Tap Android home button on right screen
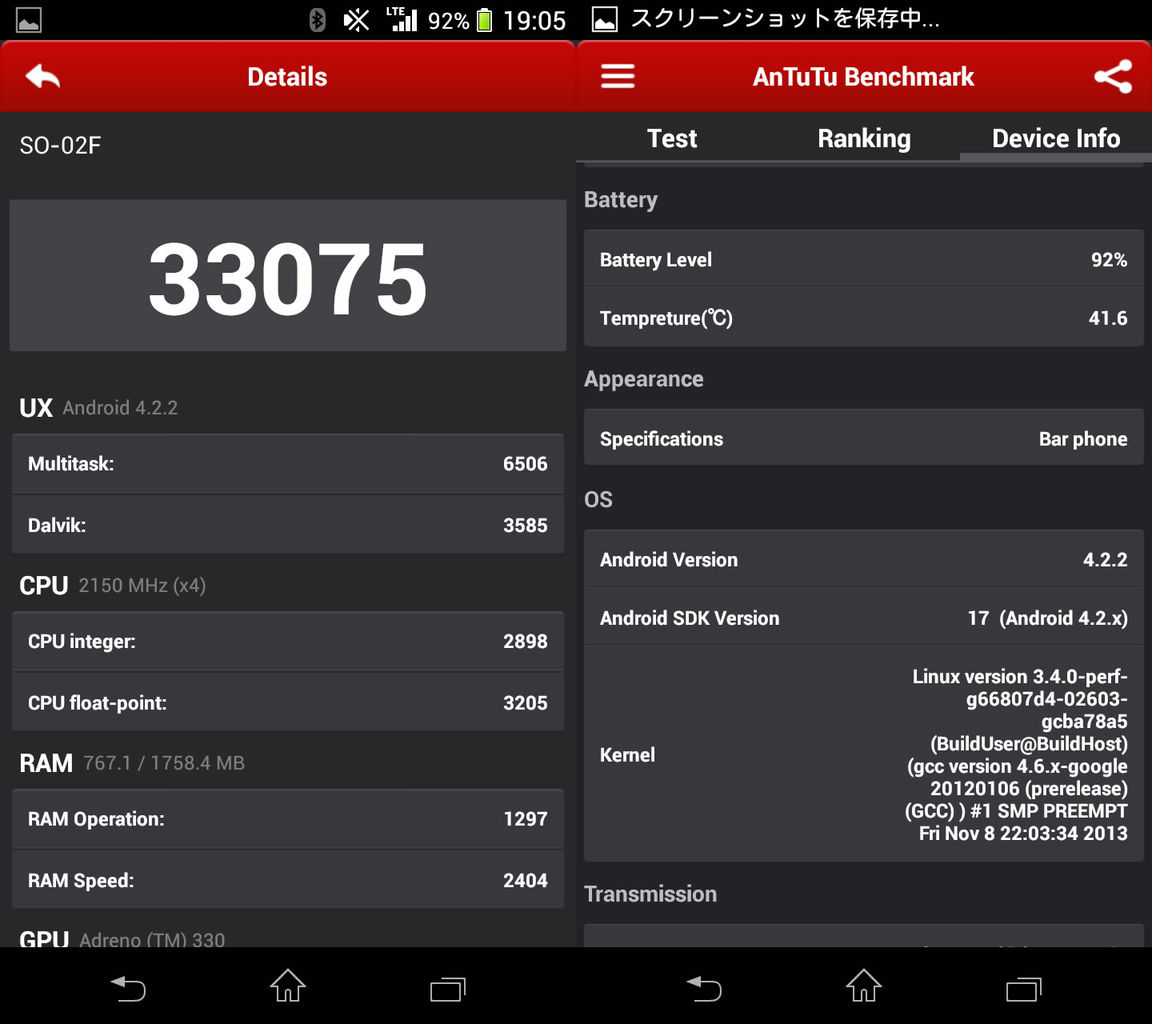 [x=863, y=986]
